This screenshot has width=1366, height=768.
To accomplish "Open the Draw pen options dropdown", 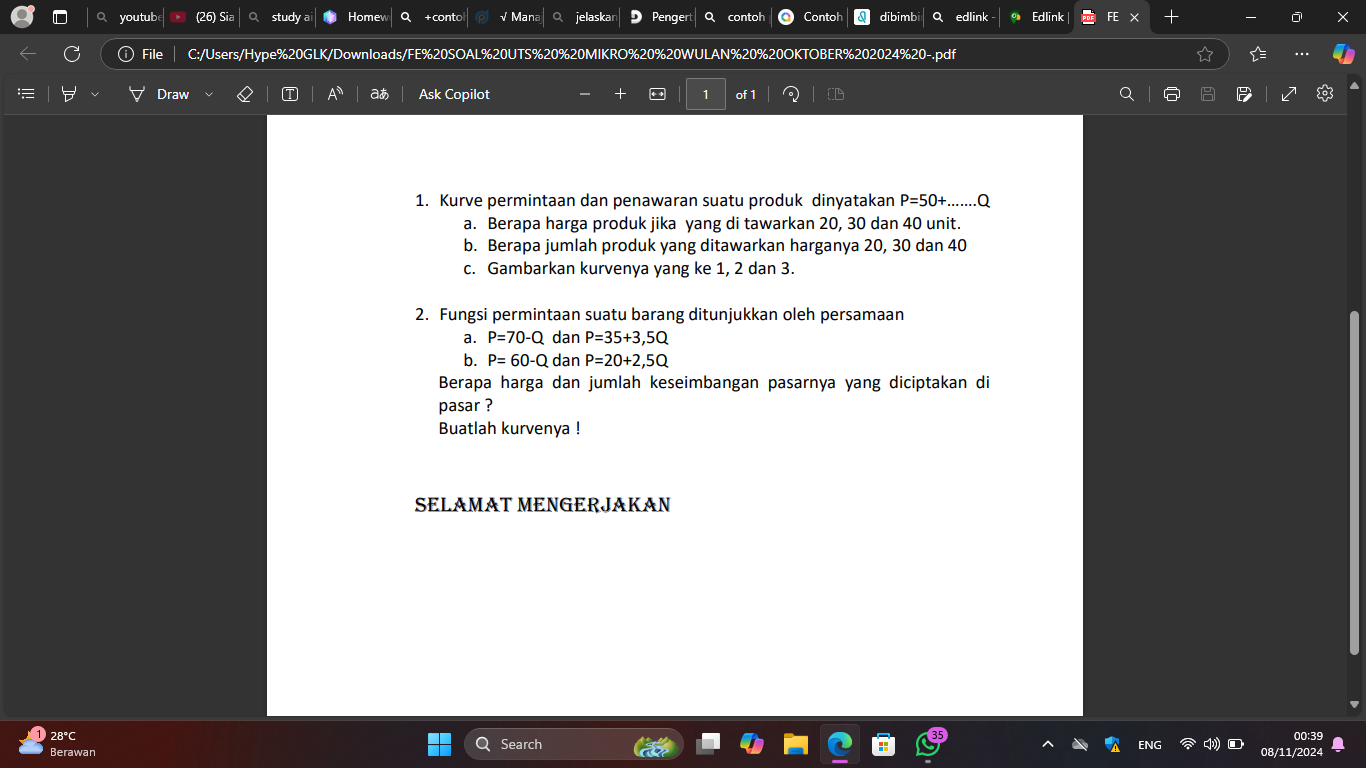I will (209, 94).
